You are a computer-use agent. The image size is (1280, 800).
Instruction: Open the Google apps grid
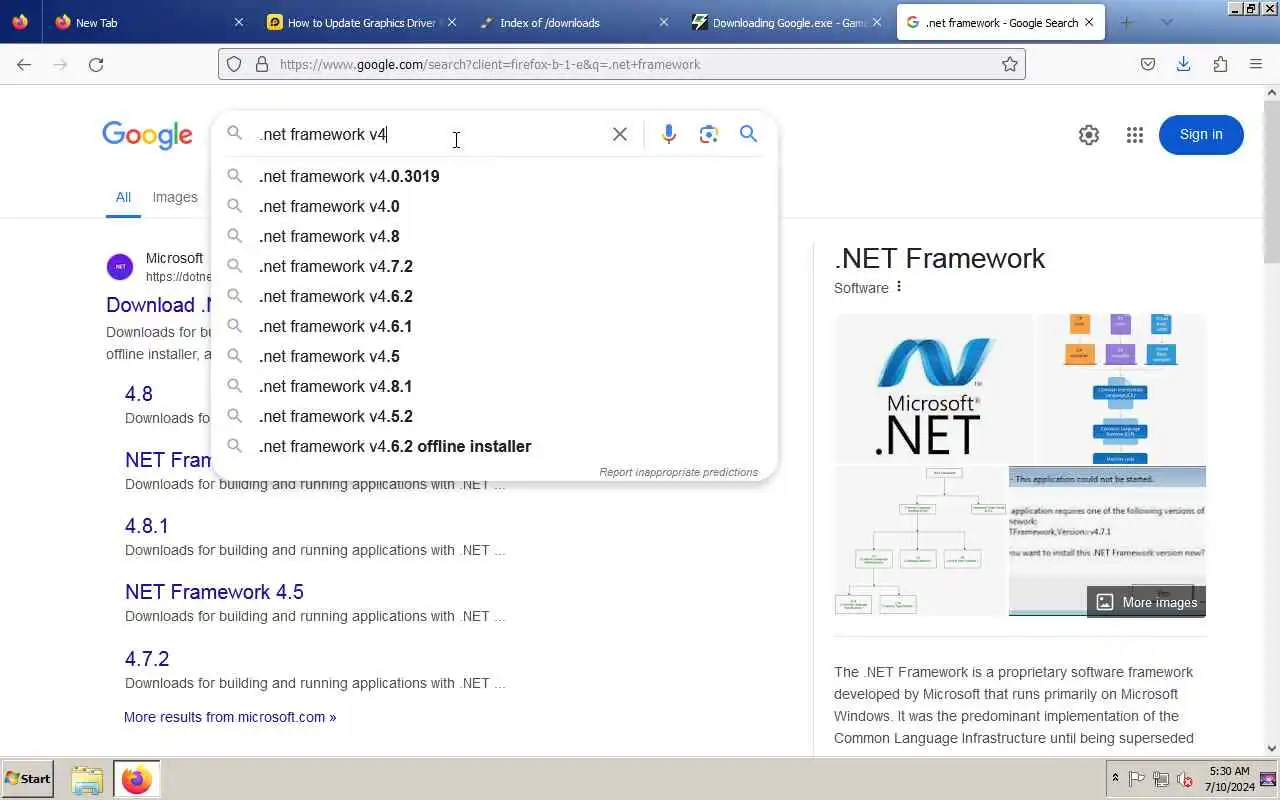pyautogui.click(x=1134, y=135)
